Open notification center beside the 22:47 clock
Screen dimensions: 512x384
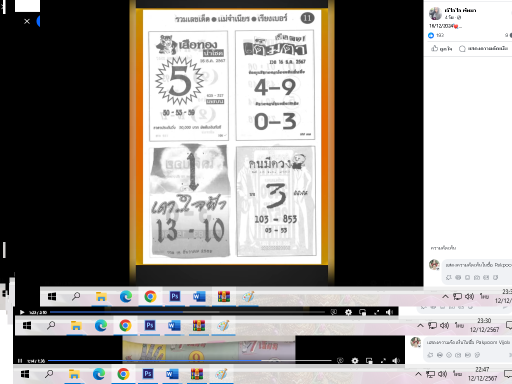click(508, 374)
